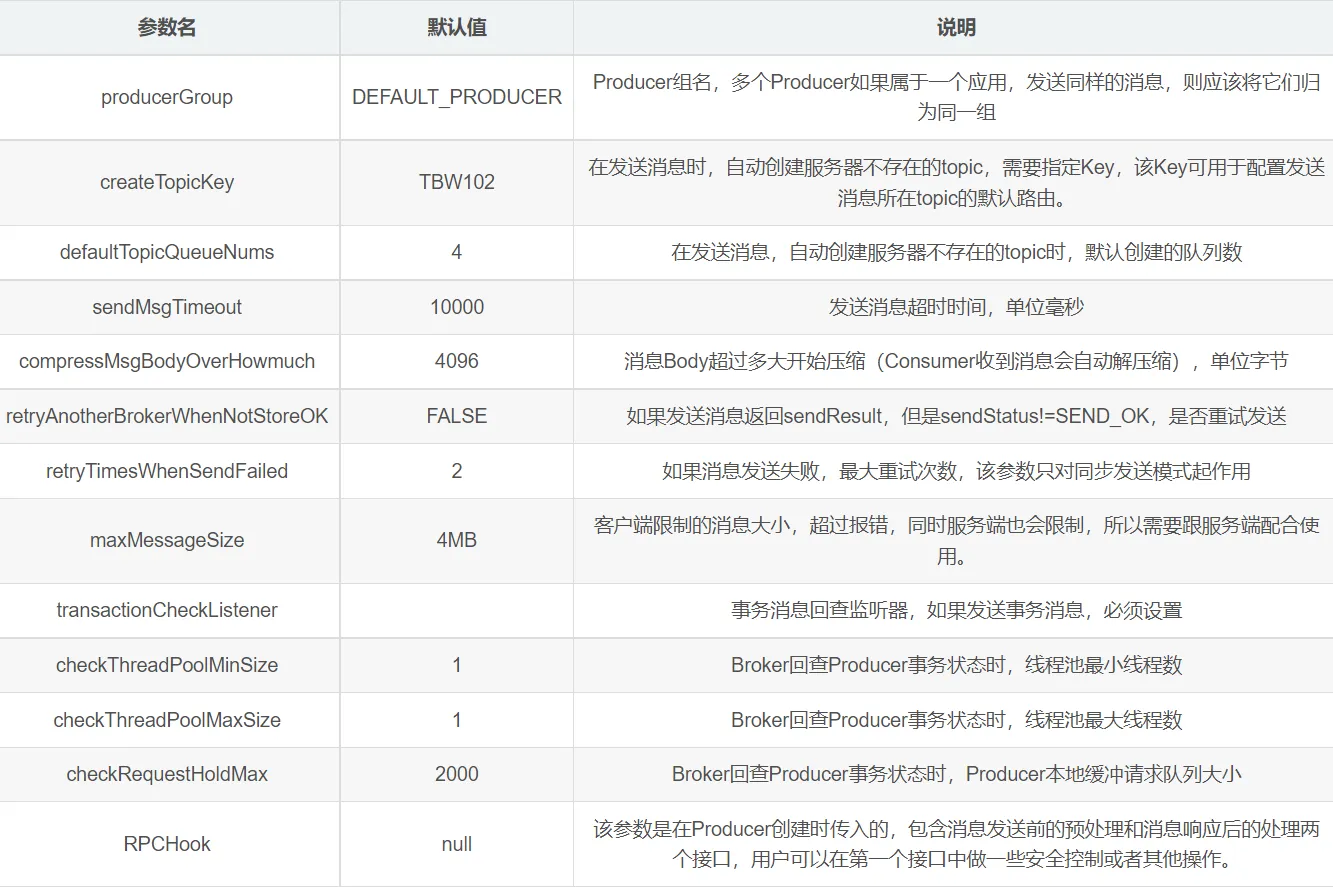Click the 参数名 column header
Screen dimensions: 1333x887
pyautogui.click(x=167, y=28)
